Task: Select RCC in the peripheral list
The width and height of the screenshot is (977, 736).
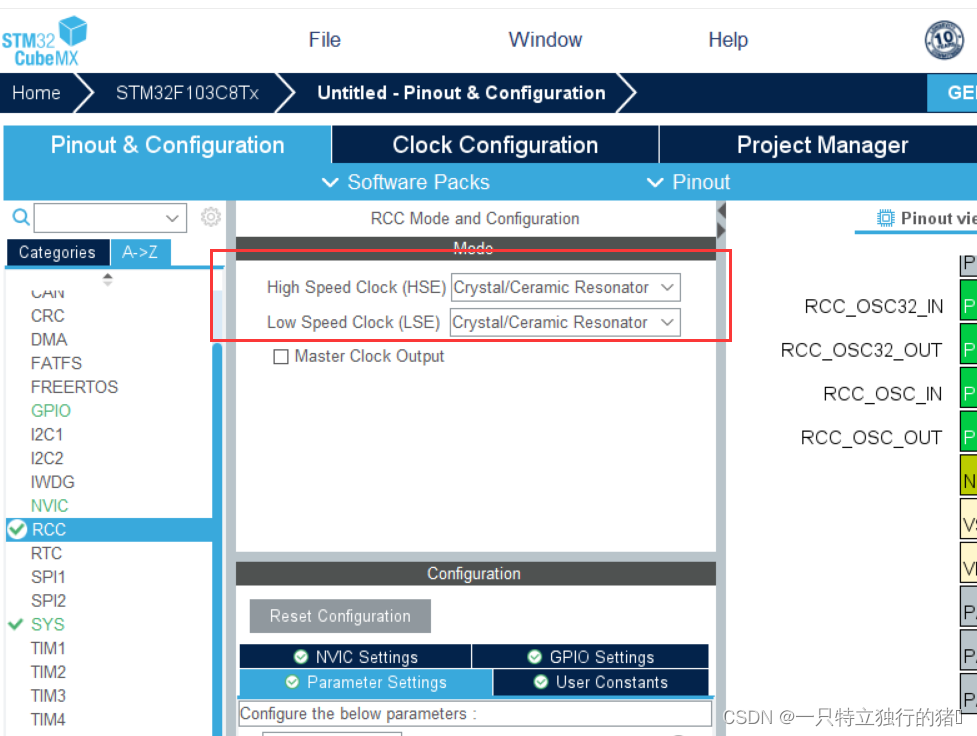Action: tap(109, 530)
